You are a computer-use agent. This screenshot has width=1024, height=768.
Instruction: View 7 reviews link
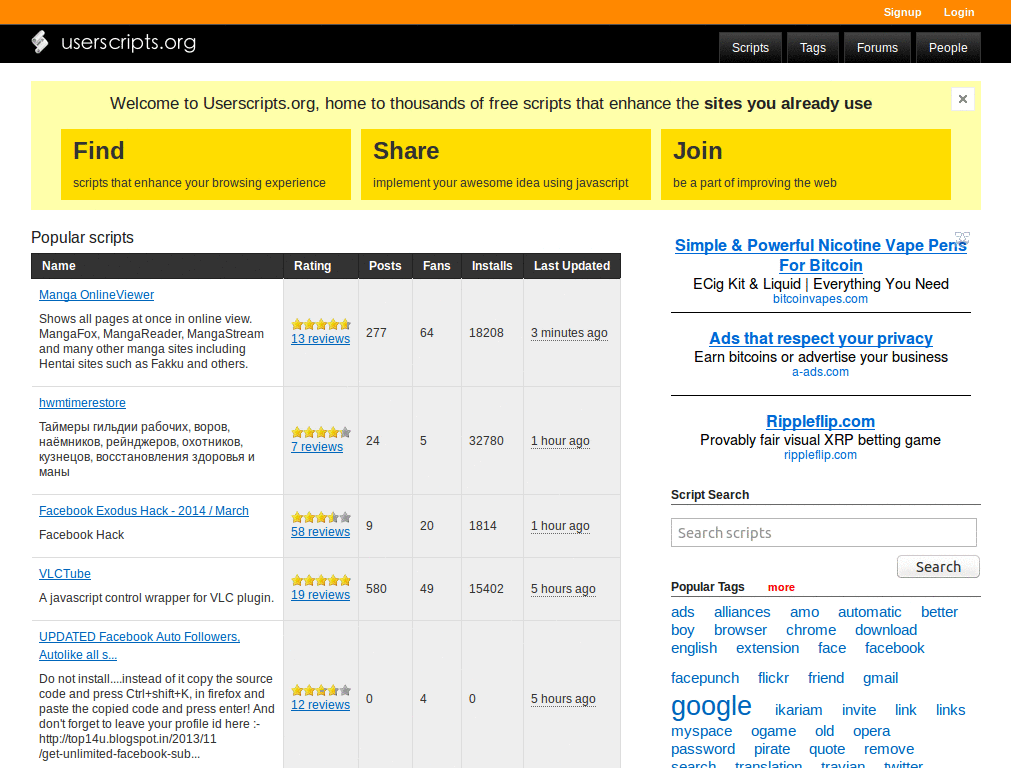coord(317,447)
